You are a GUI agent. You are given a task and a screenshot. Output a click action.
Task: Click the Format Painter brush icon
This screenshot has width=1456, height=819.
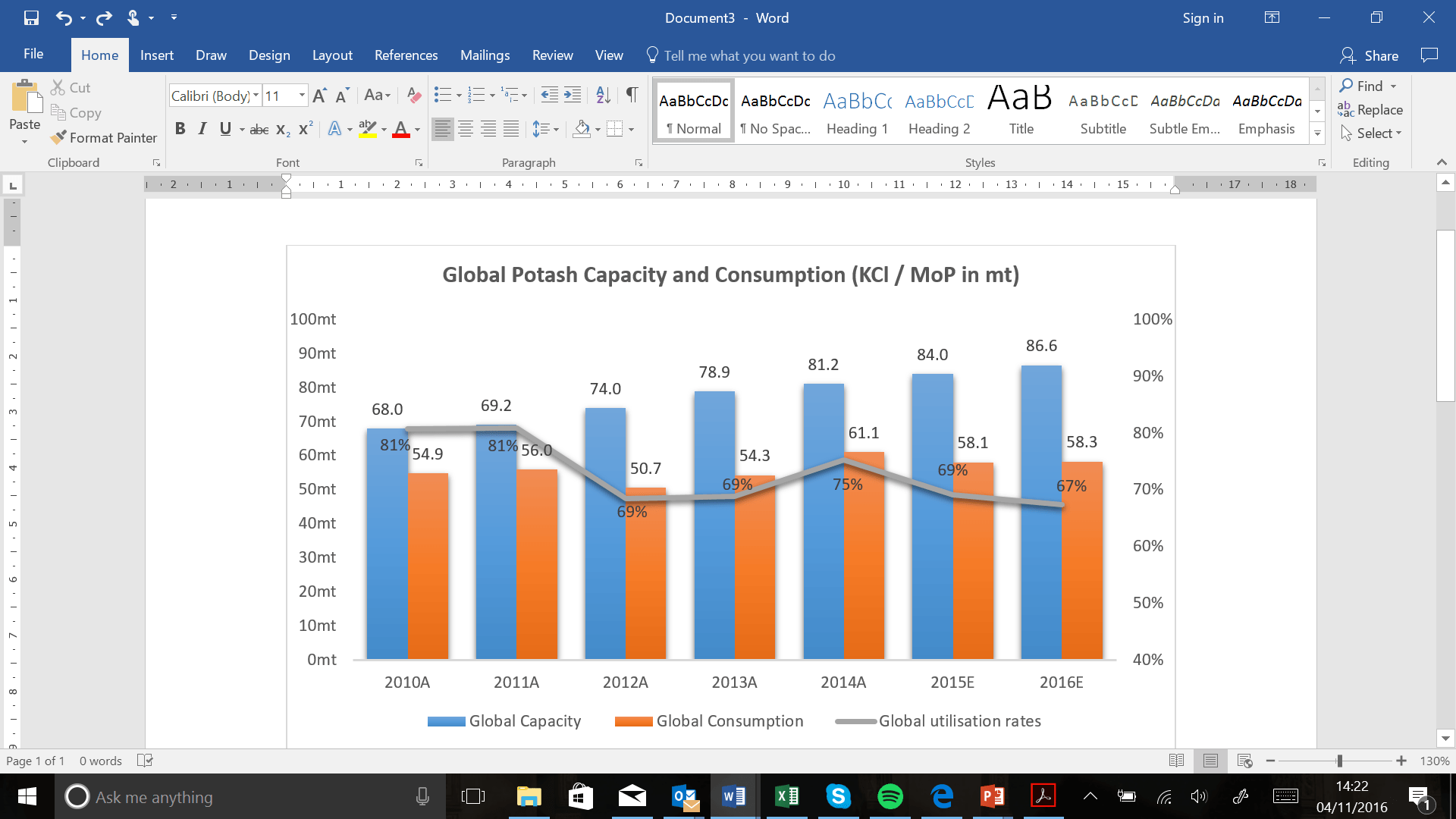tap(58, 137)
